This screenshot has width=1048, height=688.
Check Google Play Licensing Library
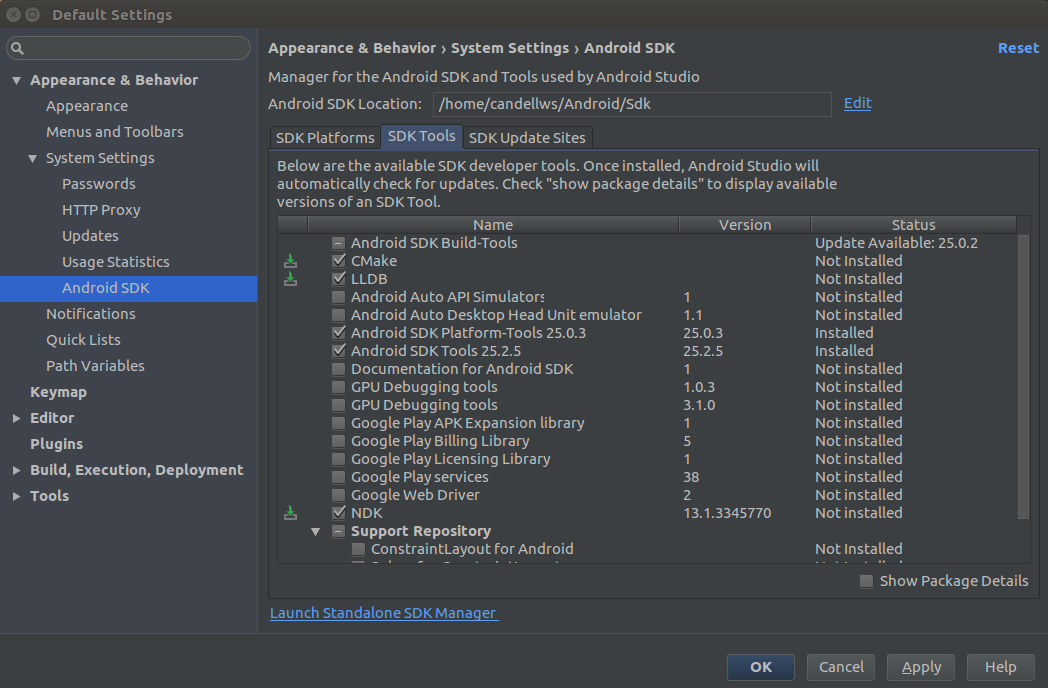point(339,459)
